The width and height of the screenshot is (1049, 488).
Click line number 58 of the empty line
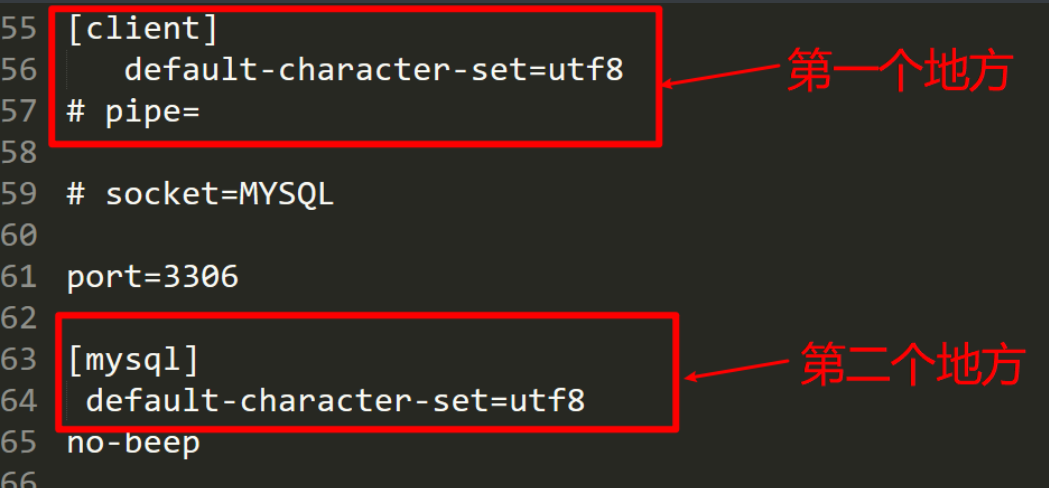tap(19, 153)
